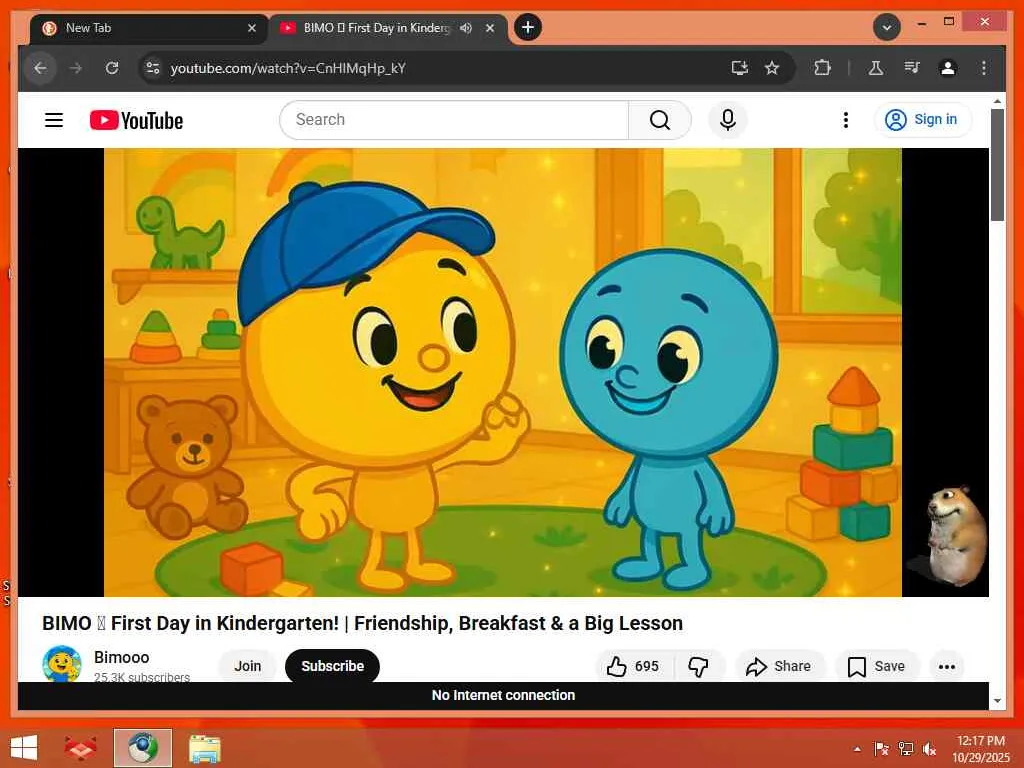The image size is (1024, 768).
Task: Open the Bimooo channel avatar
Action: pyautogui.click(x=62, y=664)
